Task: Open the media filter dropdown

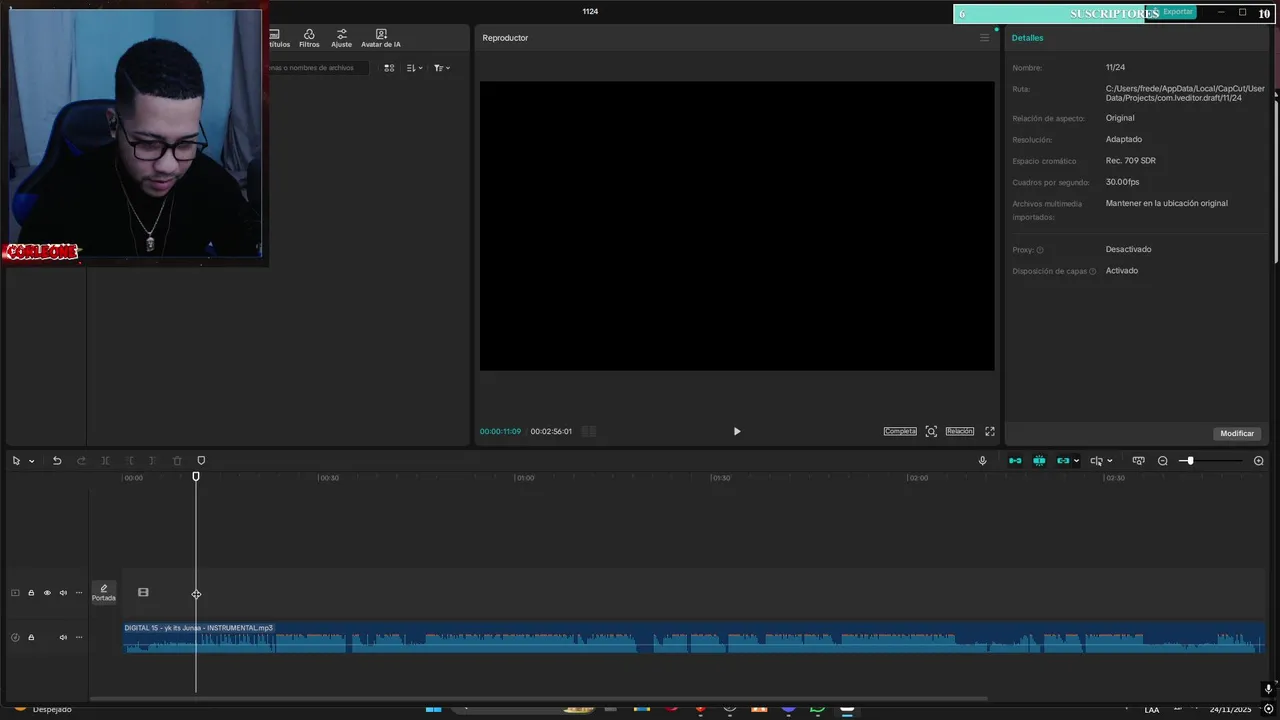Action: click(442, 68)
